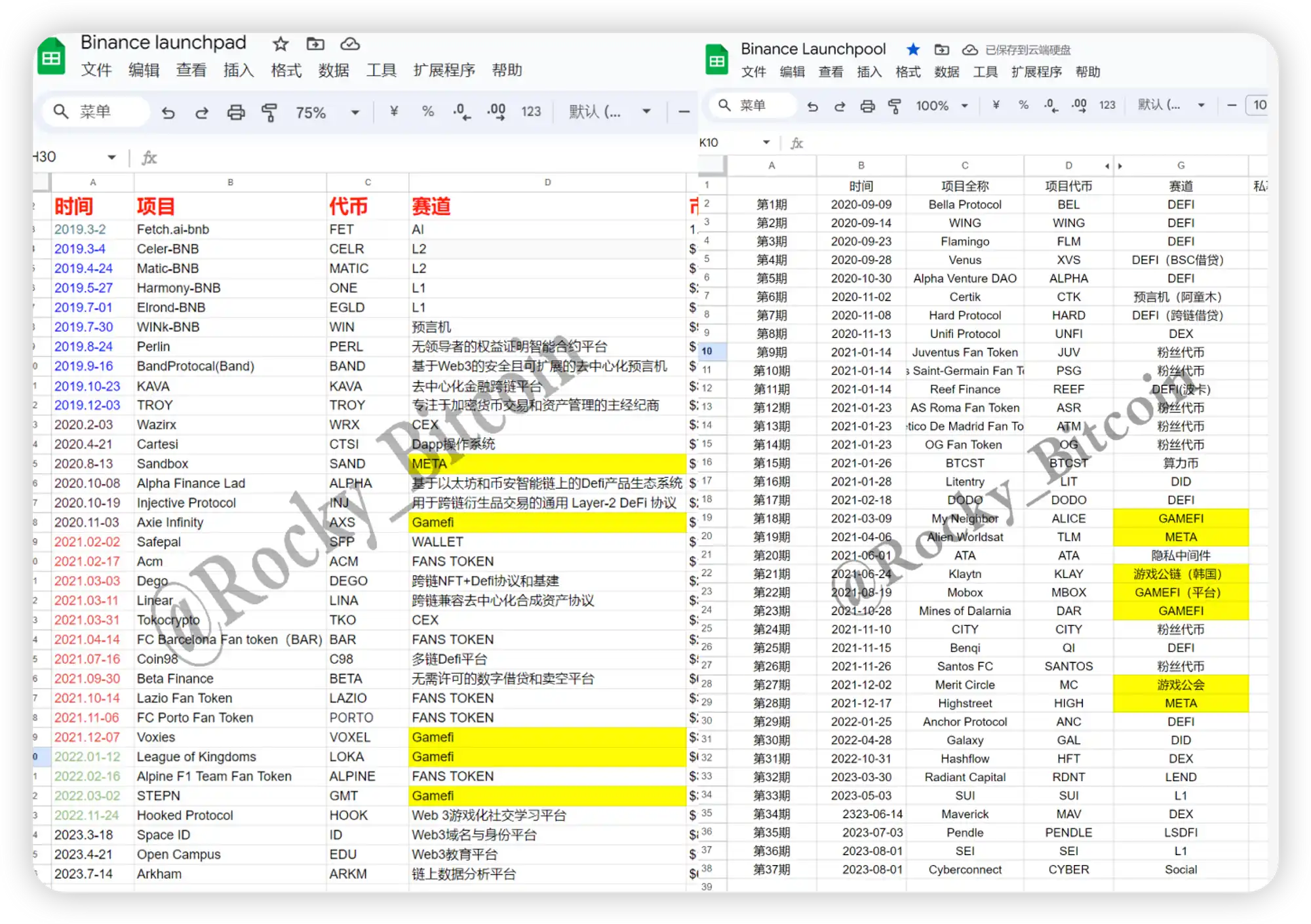Open 编辑 menu in Binance launchpad
Screen dimensions: 1311x924
(x=144, y=70)
